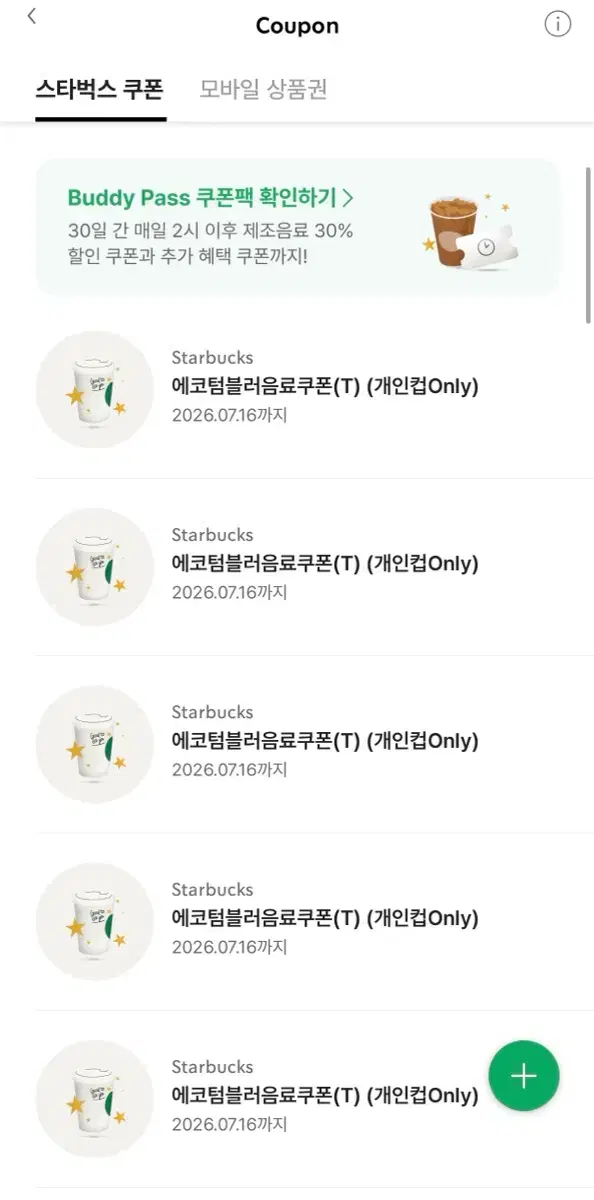Tap the second coupon's 2026.07.16까지 expiry date
Image resolution: width=594 pixels, height=1200 pixels.
click(x=229, y=592)
